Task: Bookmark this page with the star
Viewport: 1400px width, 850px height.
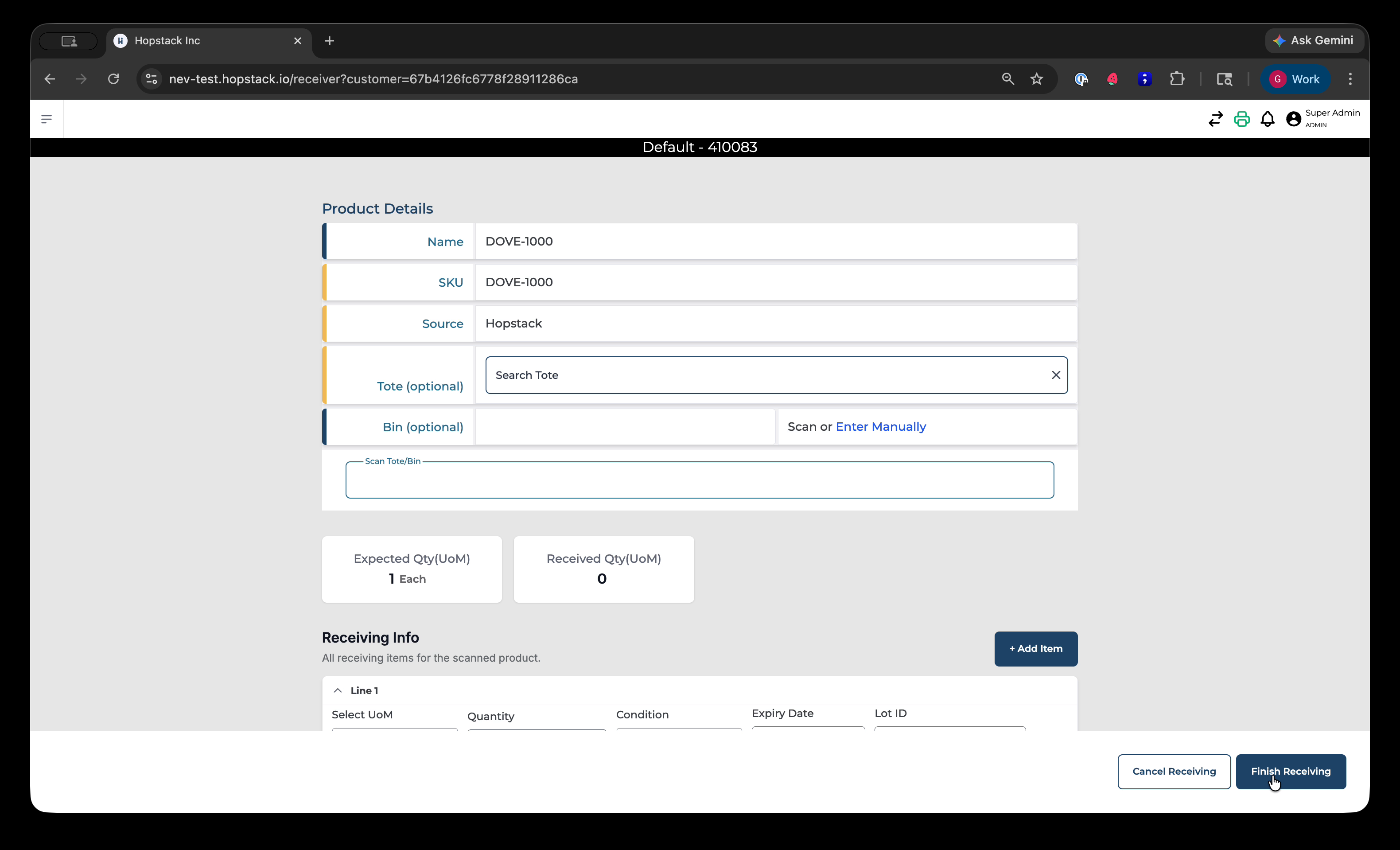Action: [x=1037, y=79]
